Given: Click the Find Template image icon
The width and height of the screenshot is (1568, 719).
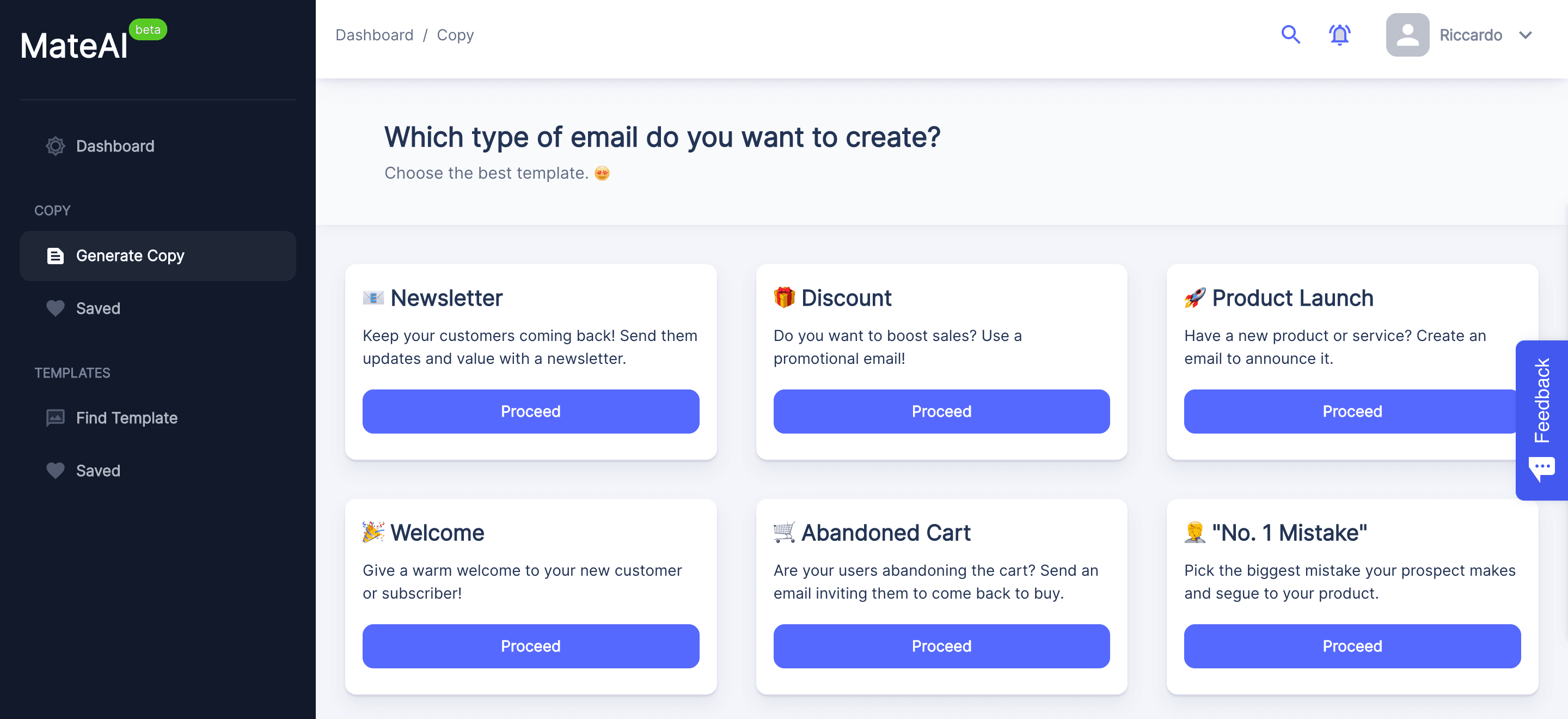Looking at the screenshot, I should tap(56, 418).
